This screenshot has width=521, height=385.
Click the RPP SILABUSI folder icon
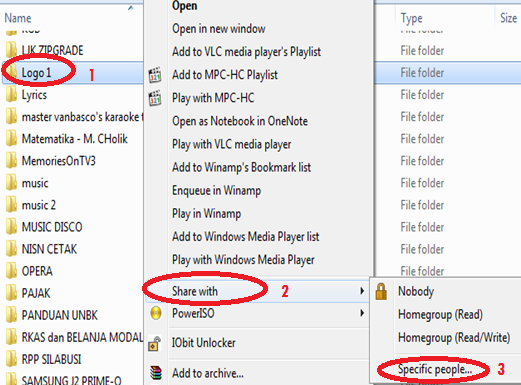coord(11,358)
